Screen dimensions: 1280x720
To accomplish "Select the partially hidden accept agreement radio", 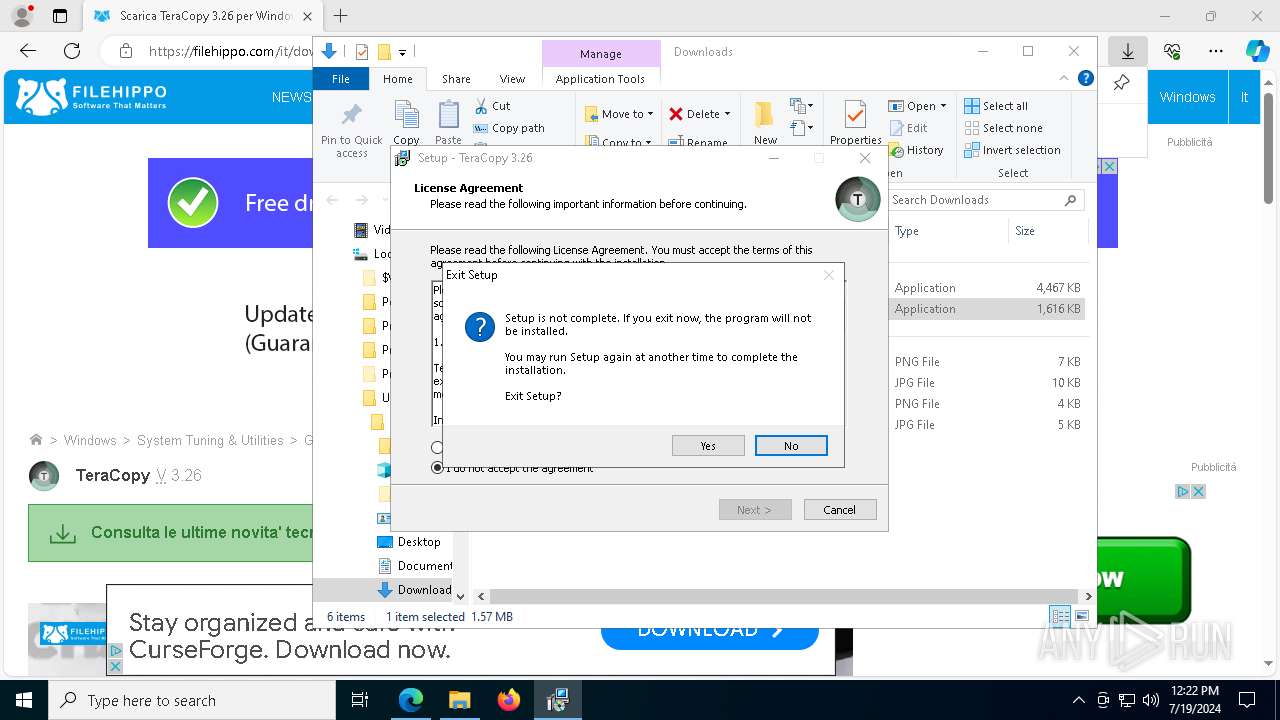I will point(437,448).
